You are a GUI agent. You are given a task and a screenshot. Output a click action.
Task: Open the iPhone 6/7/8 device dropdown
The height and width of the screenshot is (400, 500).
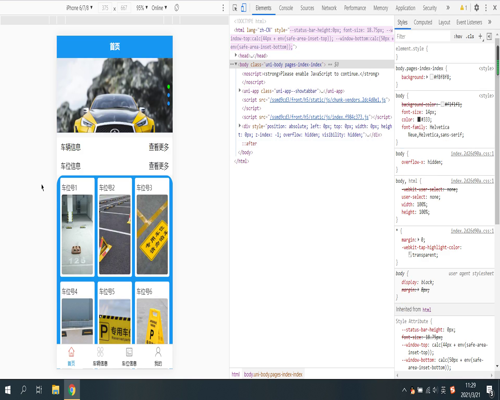click(79, 8)
